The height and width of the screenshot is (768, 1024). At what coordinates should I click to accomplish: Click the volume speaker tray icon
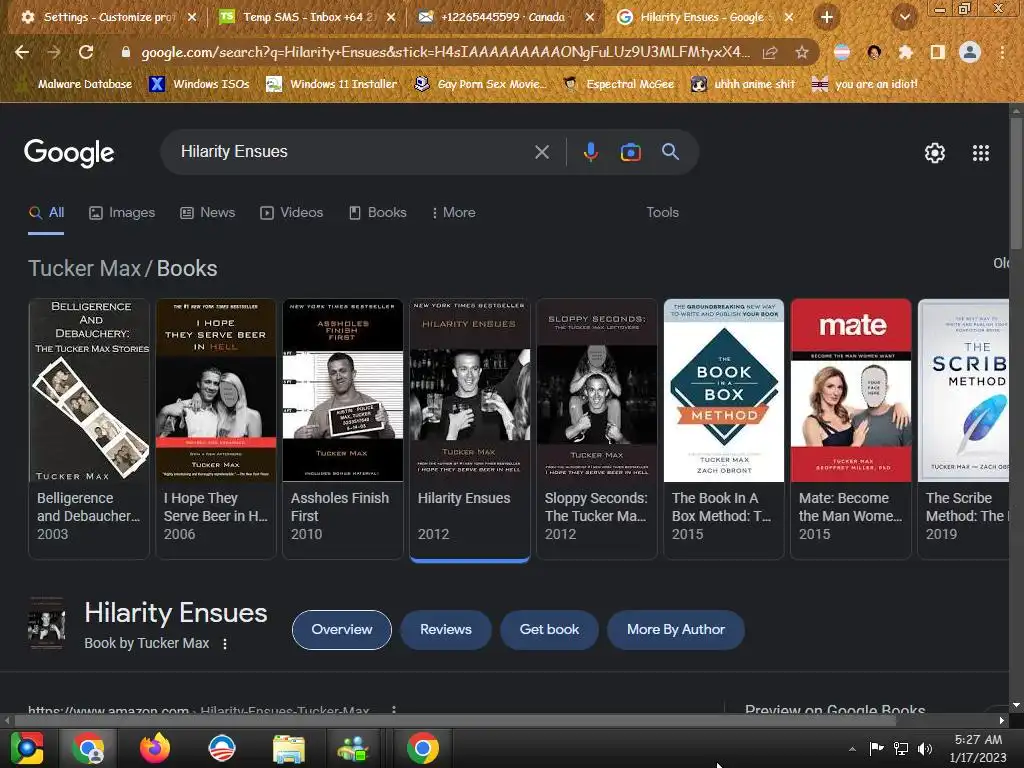[925, 749]
